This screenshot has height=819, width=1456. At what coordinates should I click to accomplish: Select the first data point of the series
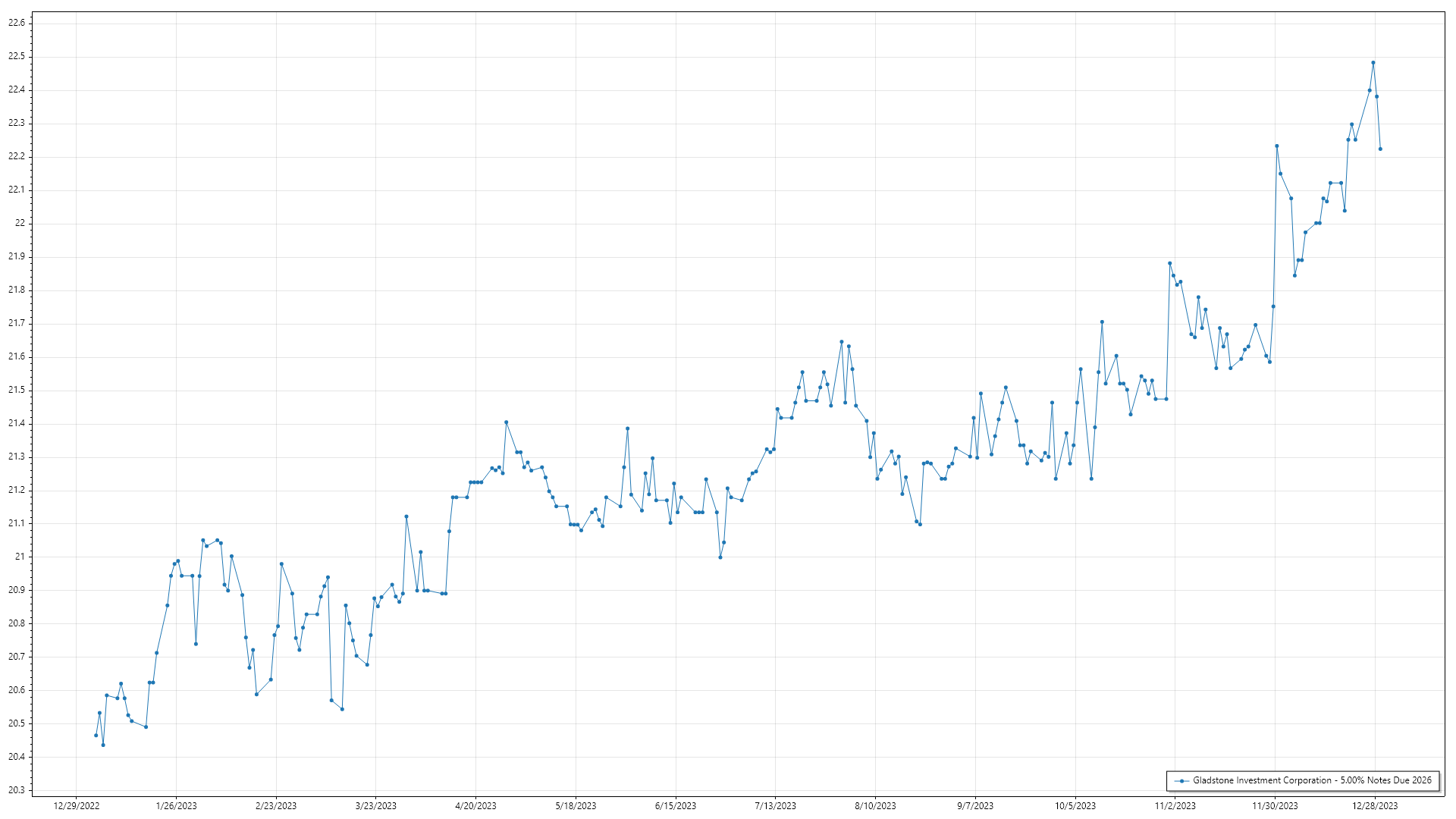tap(96, 736)
